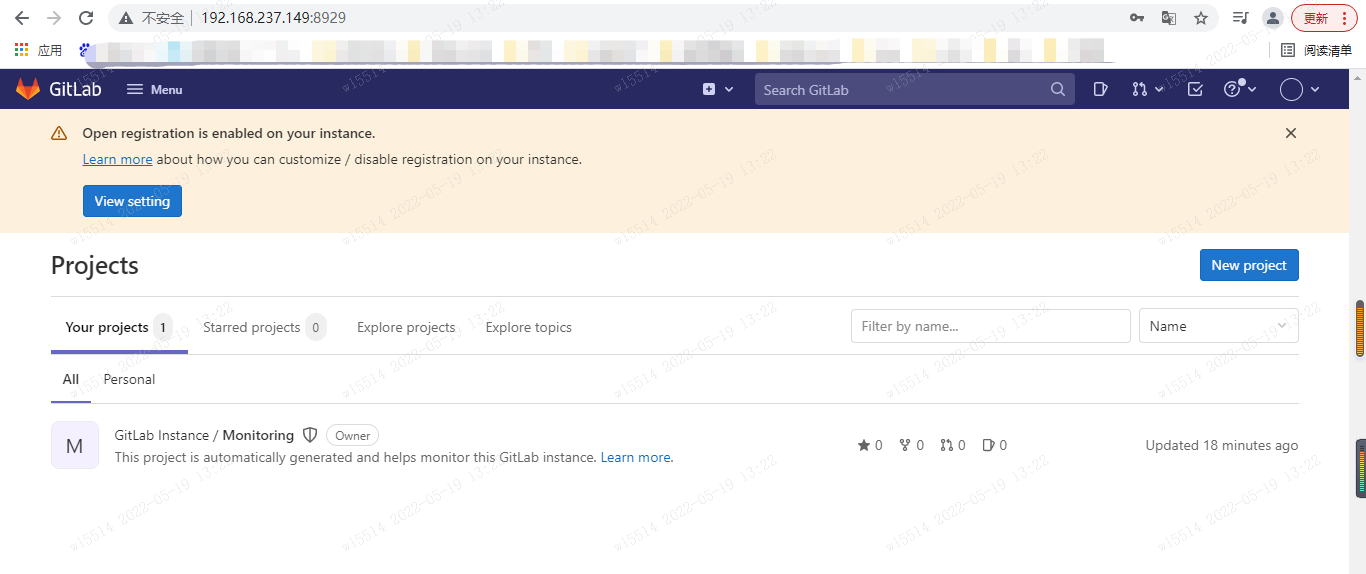Image resolution: width=1366 pixels, height=574 pixels.
Task: Open the hamburger Menu
Action: (x=155, y=89)
